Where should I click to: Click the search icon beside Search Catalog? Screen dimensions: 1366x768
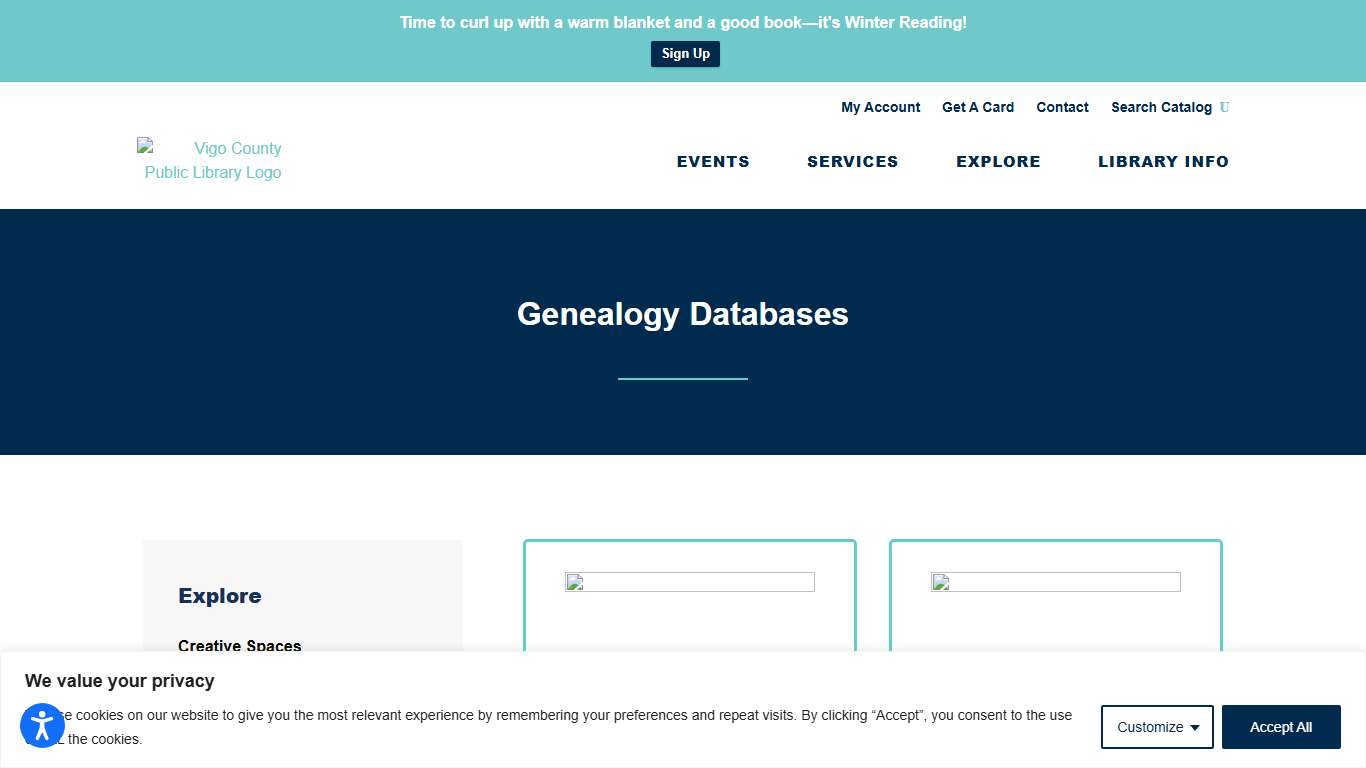click(1224, 107)
